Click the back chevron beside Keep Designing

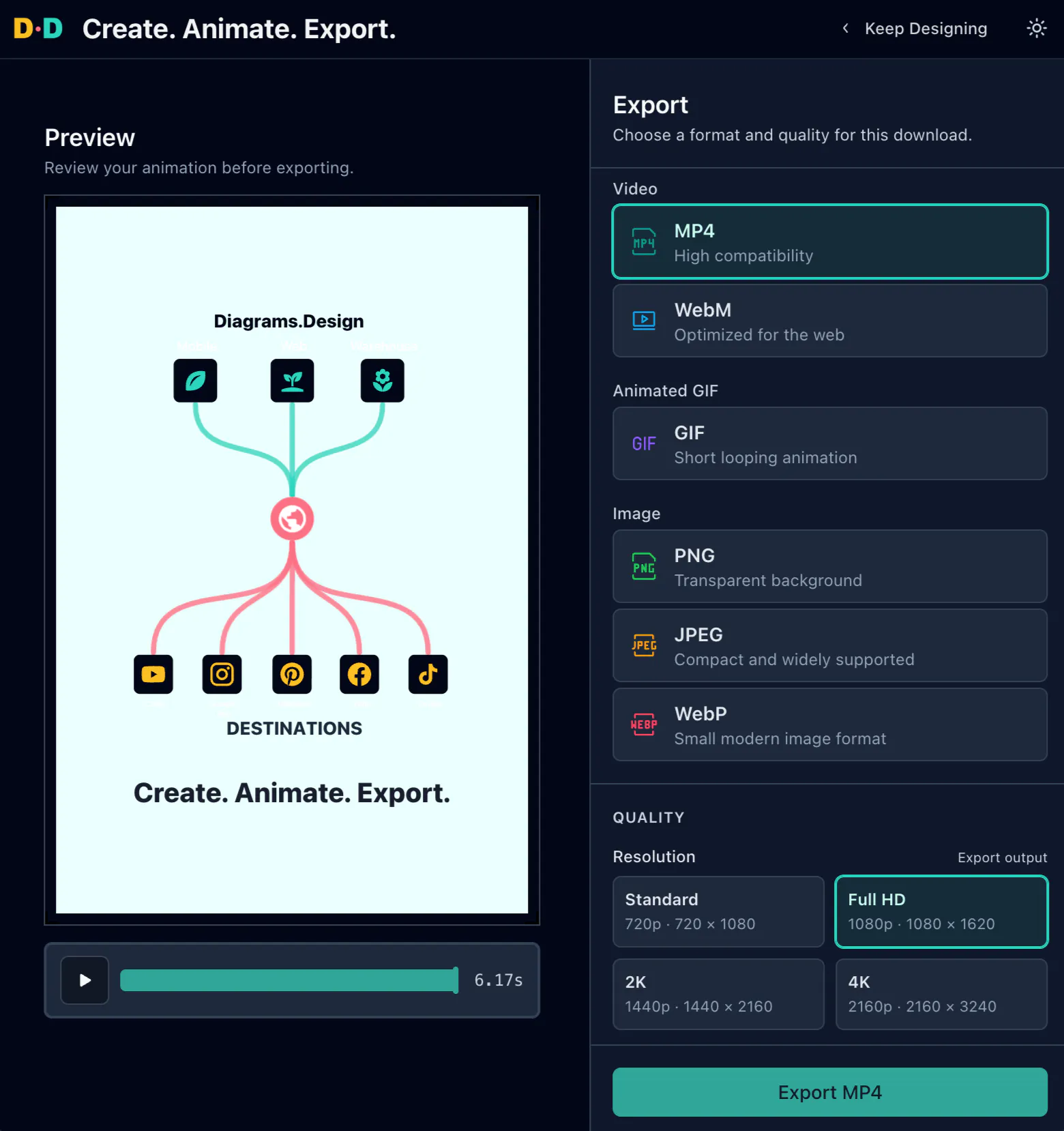(x=846, y=28)
